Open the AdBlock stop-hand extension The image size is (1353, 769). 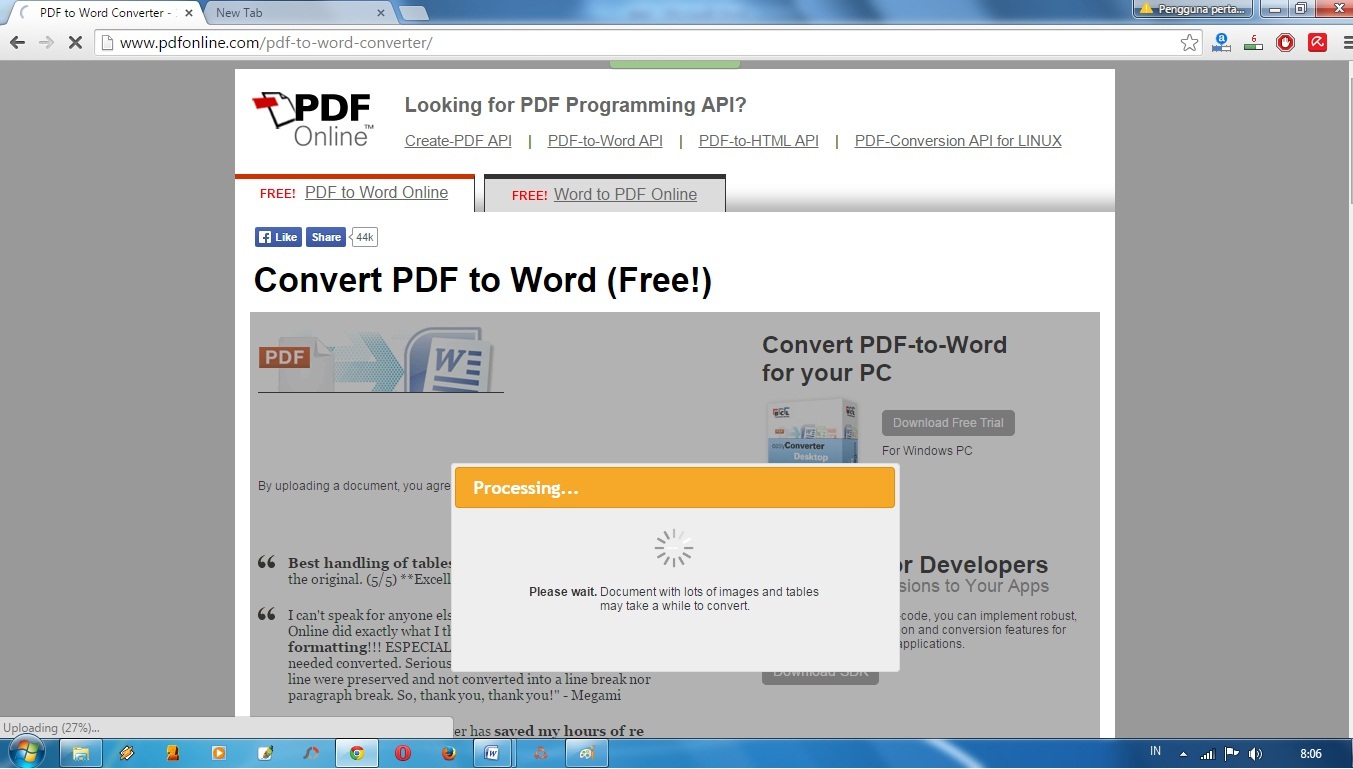tap(1286, 43)
